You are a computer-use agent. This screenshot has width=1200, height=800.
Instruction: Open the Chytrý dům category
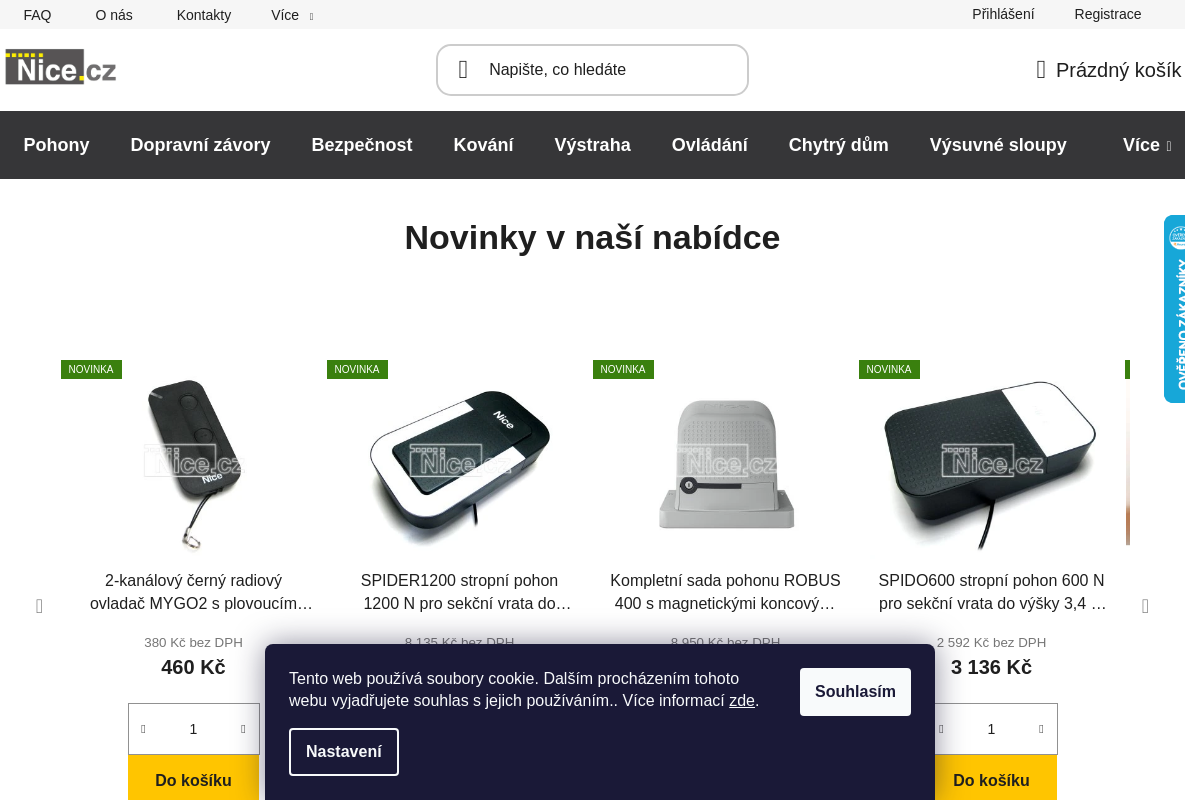839,145
